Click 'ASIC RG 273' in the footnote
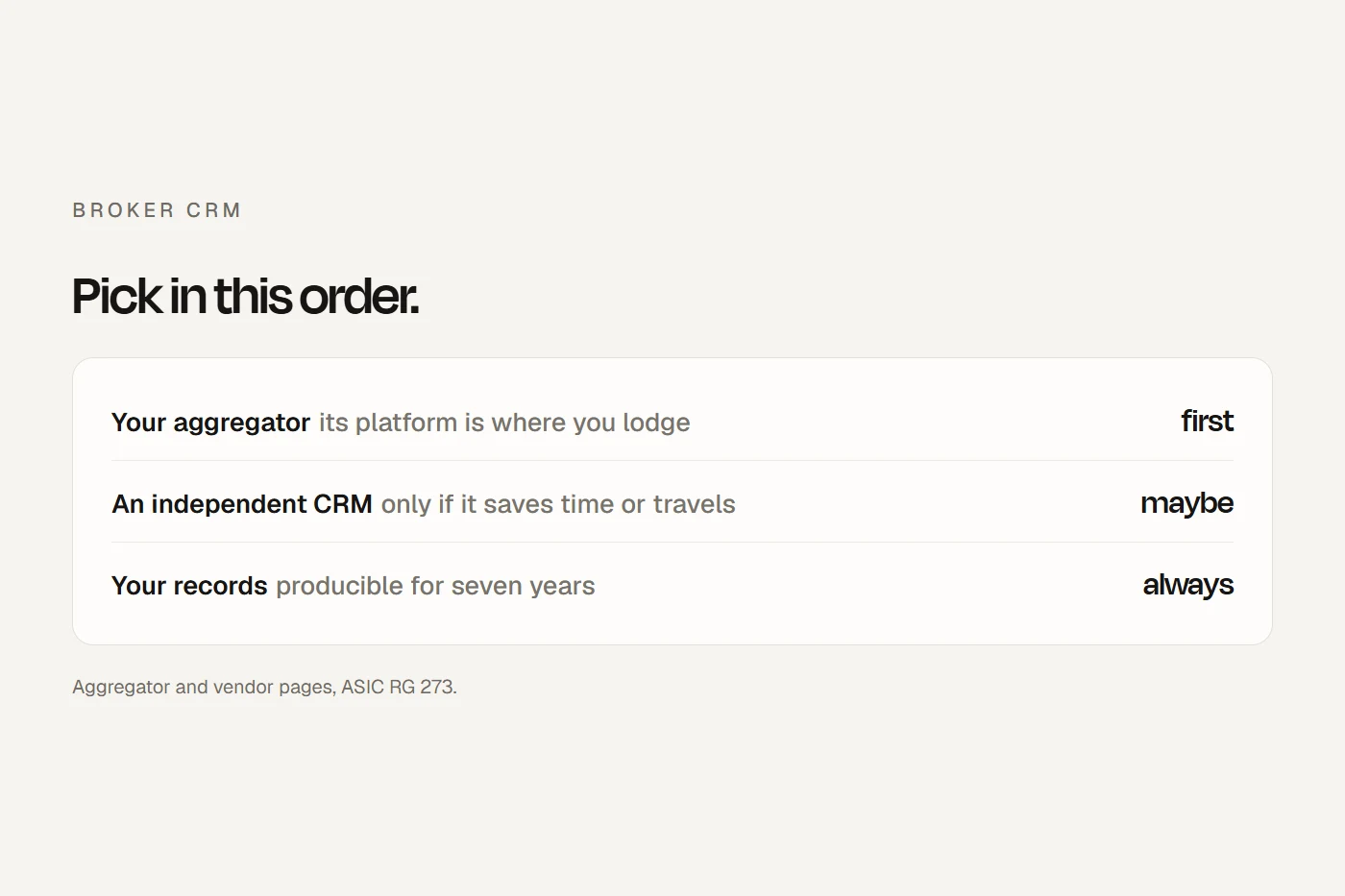The height and width of the screenshot is (896, 1345). pos(397,687)
